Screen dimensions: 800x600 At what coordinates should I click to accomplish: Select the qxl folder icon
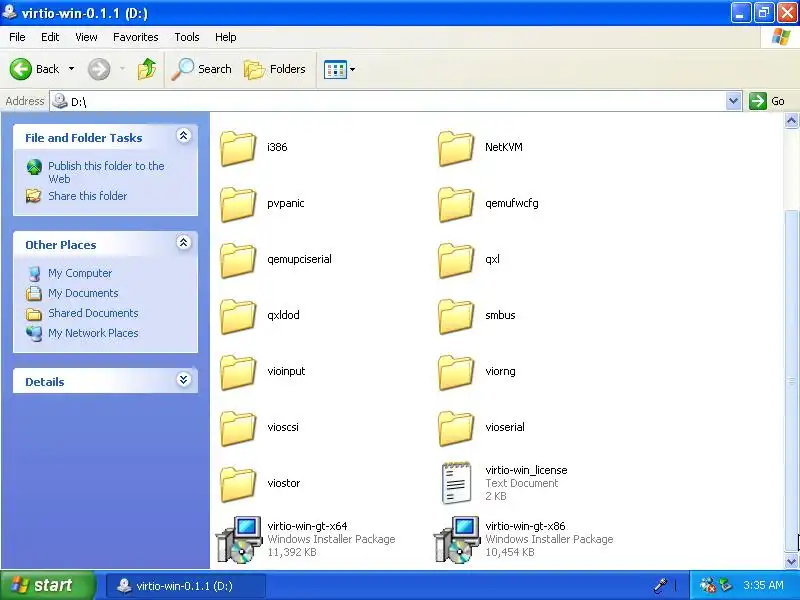tap(456, 260)
